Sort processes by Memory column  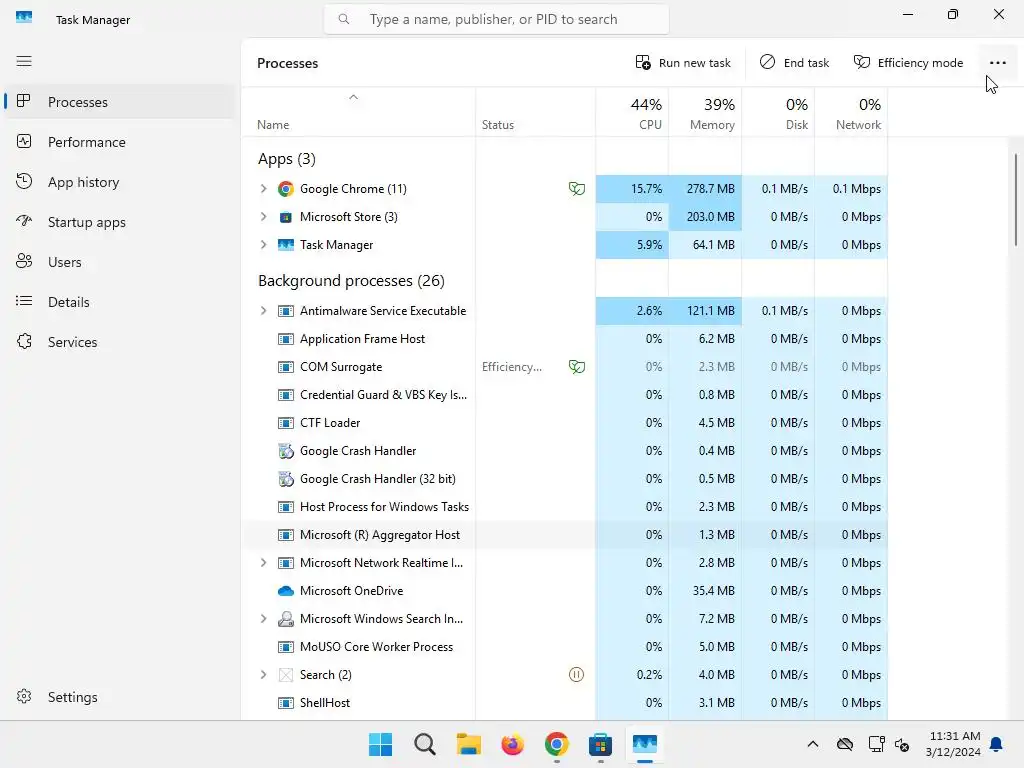[x=705, y=113]
